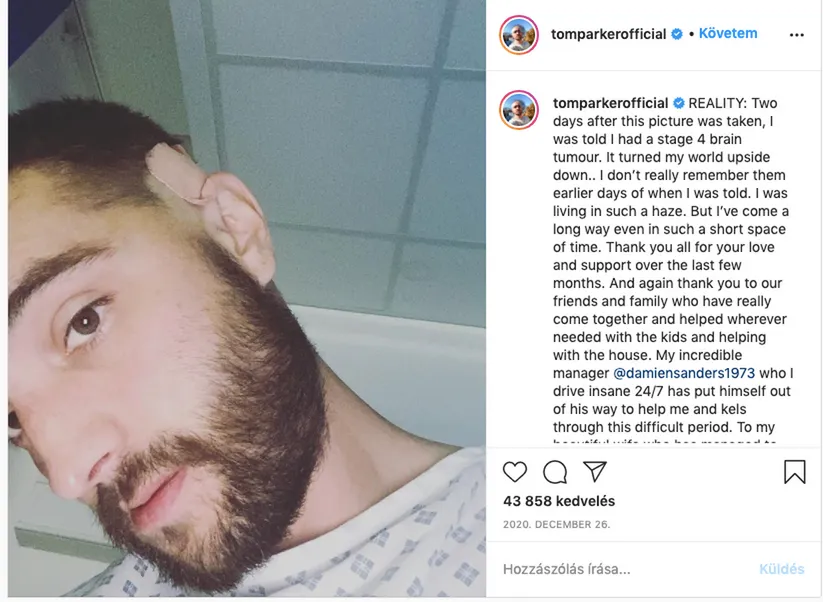Image resolution: width=823 pixels, height=602 pixels.
Task: Open comments via the speech bubble icon
Action: click(x=555, y=472)
